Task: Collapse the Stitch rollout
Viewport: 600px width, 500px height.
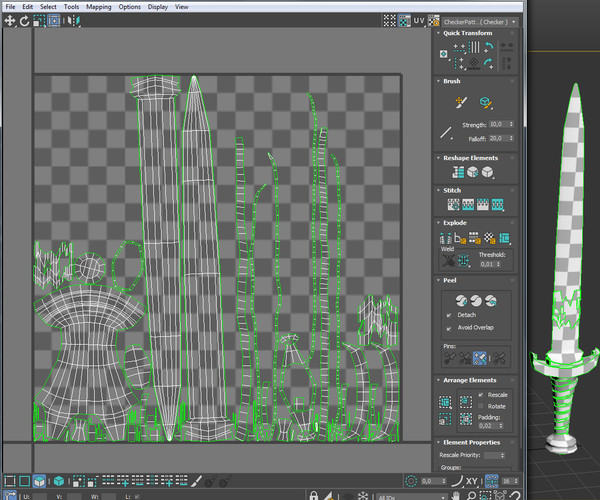Action: (x=439, y=190)
